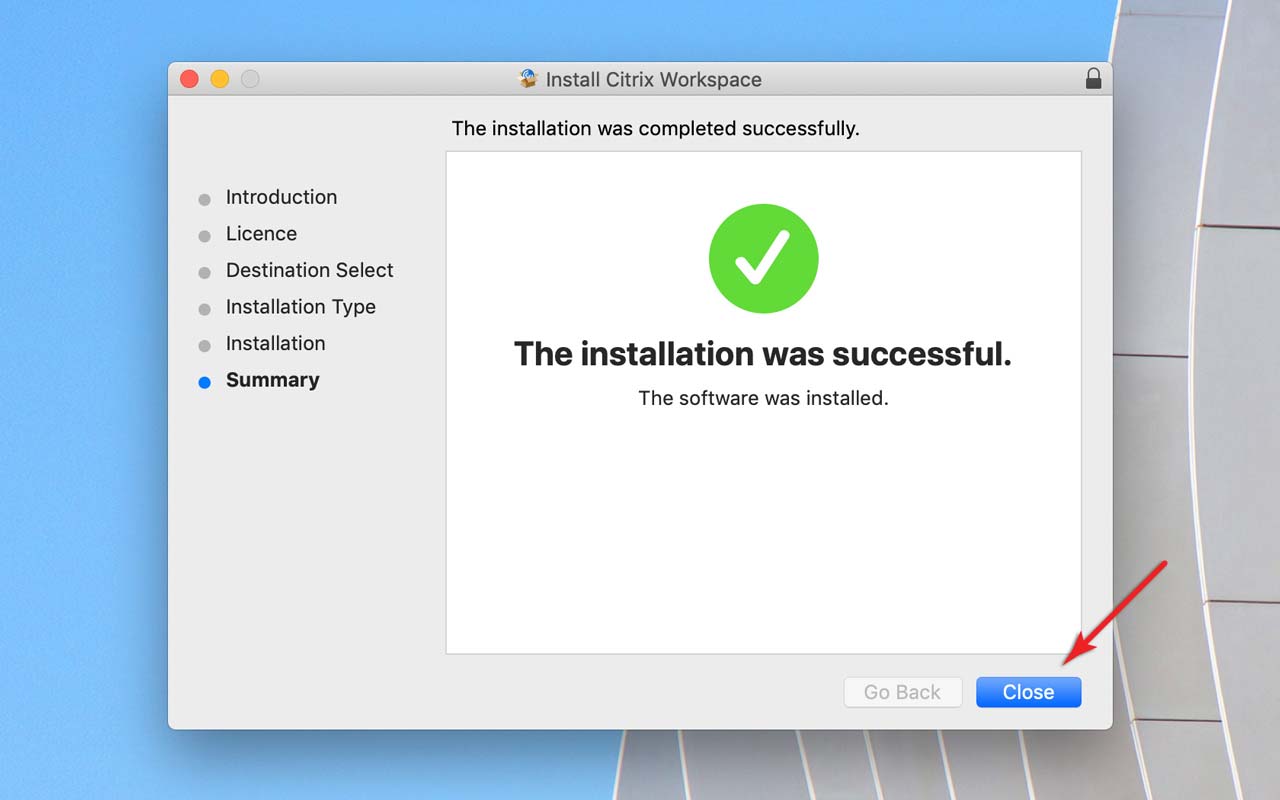Click the "installation was completed successfully" header line
This screenshot has height=800, width=1280.
coord(655,128)
